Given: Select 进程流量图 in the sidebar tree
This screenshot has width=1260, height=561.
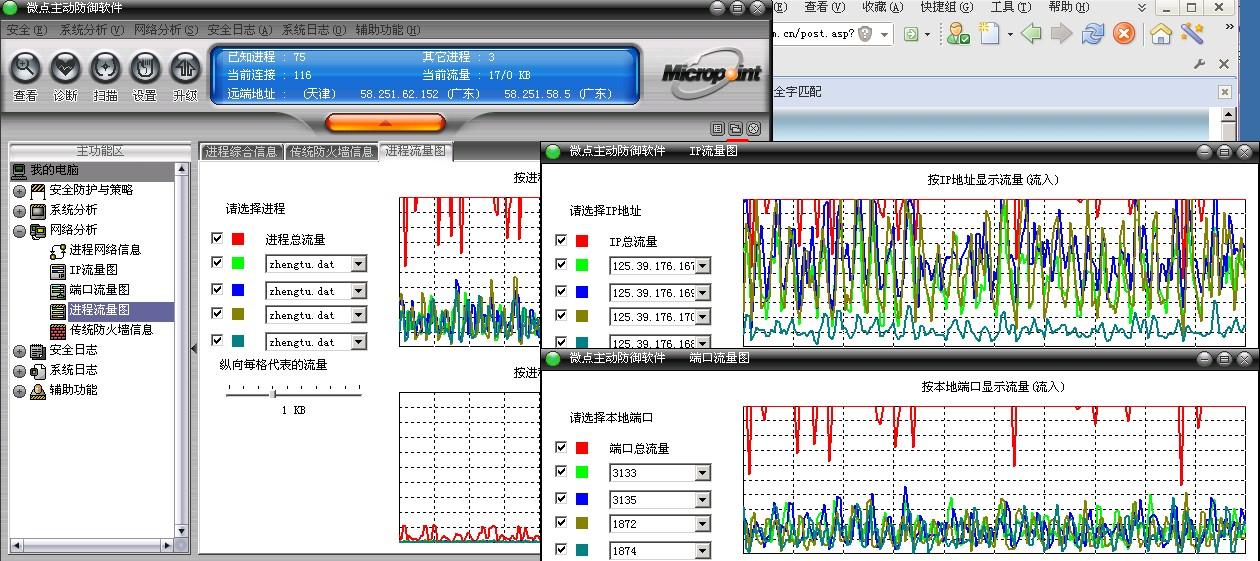Looking at the screenshot, I should click(99, 310).
